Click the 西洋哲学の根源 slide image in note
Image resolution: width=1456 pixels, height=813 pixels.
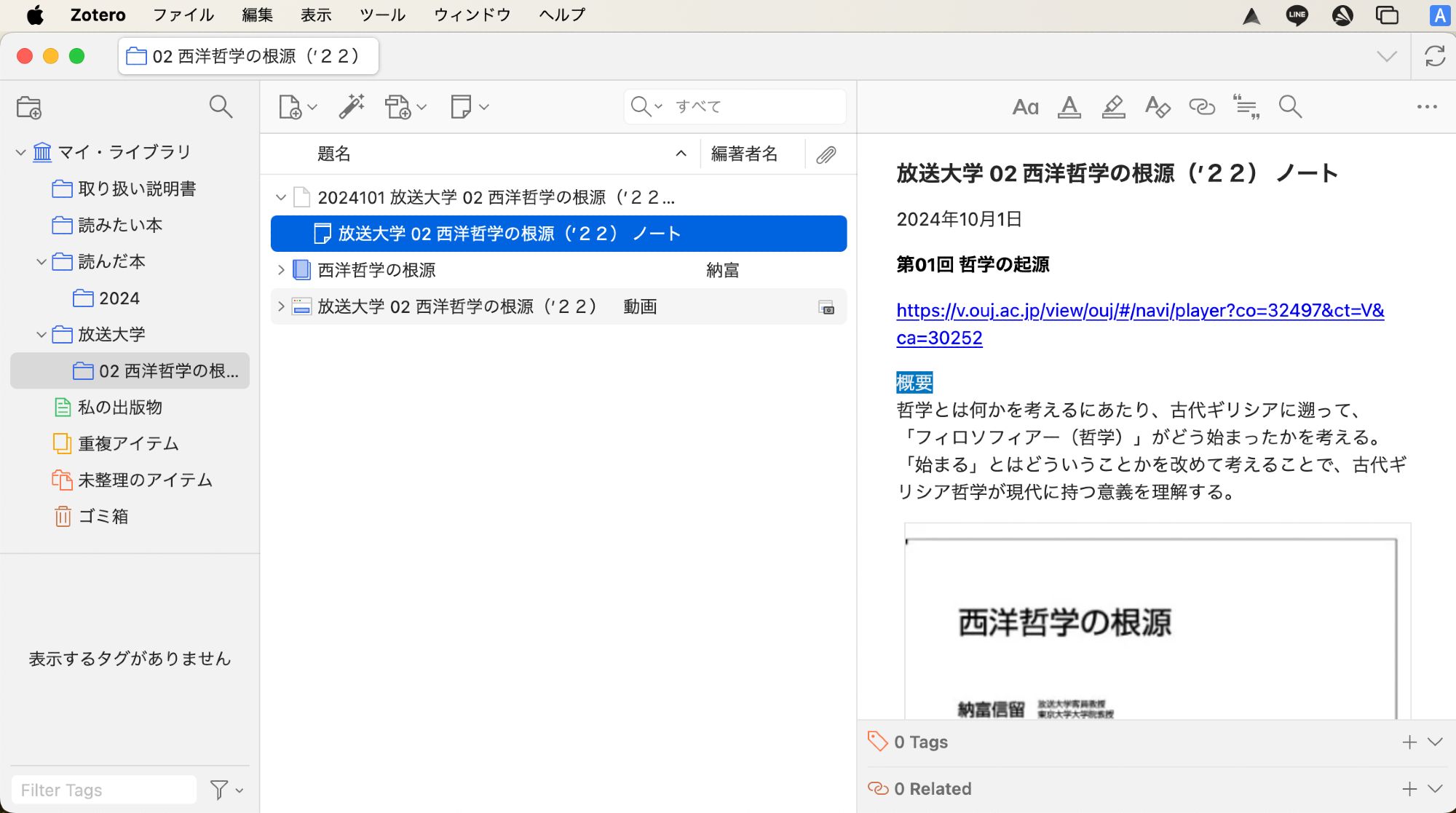(1158, 621)
